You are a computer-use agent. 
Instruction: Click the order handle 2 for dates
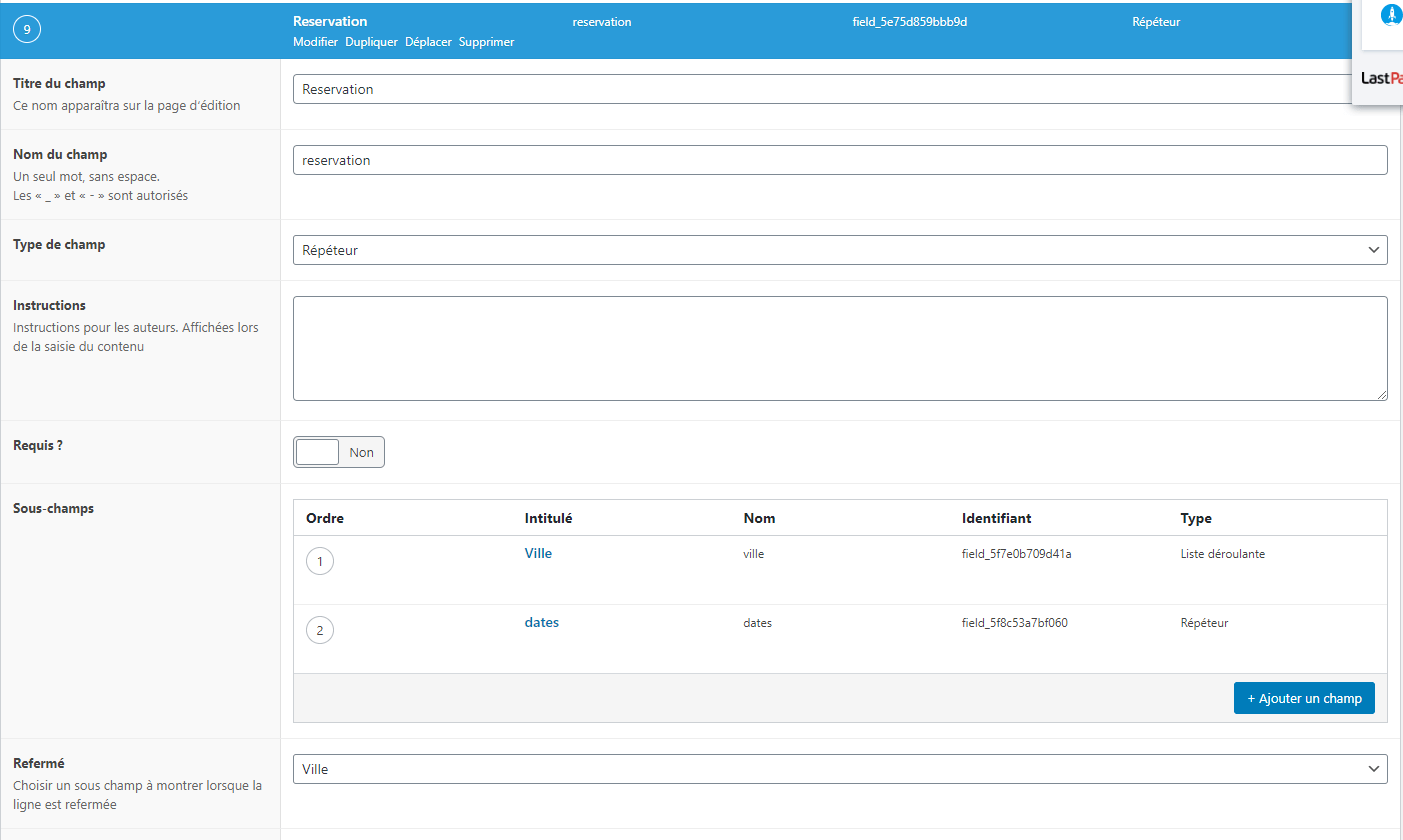[x=320, y=631]
